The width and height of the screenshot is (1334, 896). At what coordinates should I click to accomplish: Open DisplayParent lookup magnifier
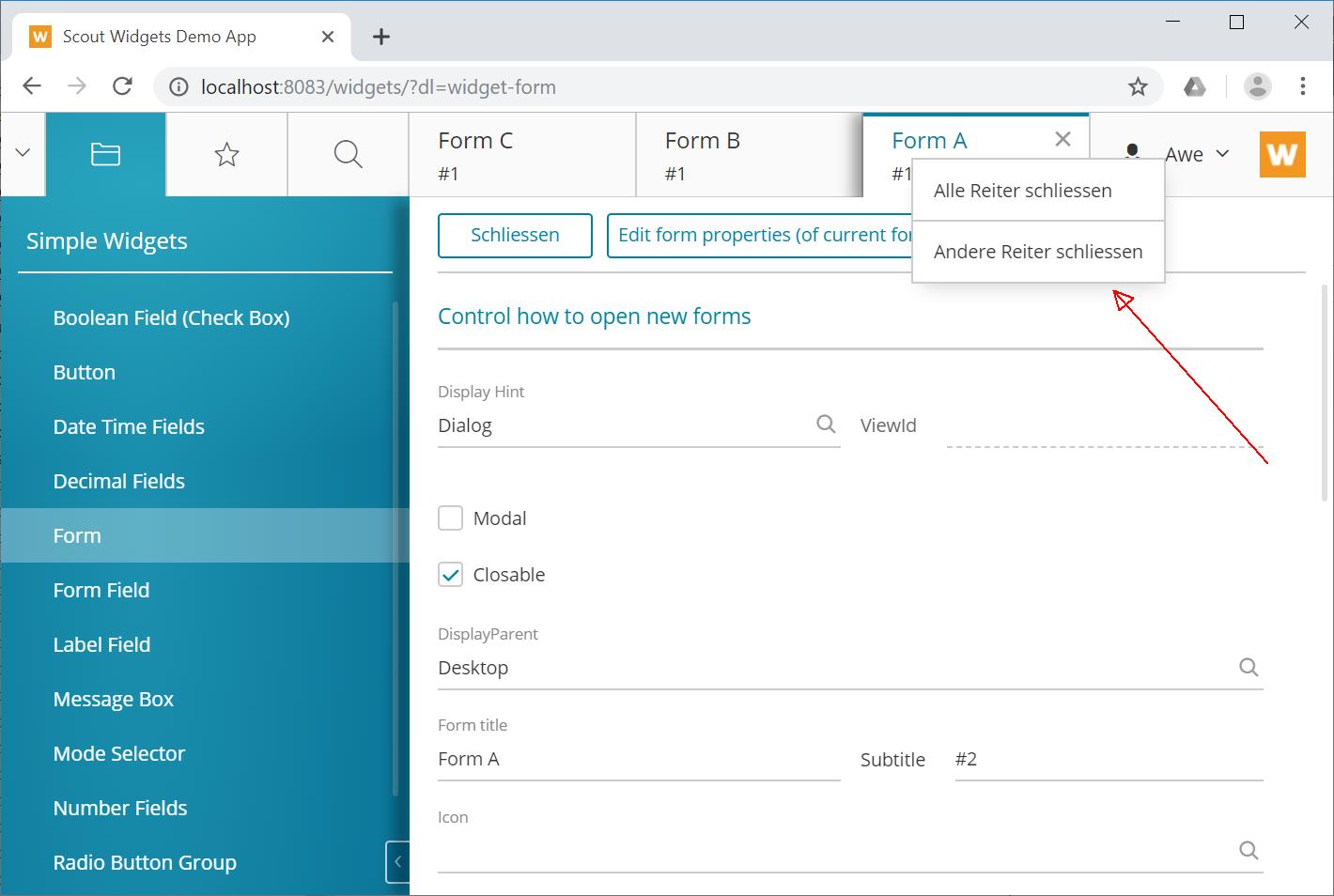tap(1249, 667)
